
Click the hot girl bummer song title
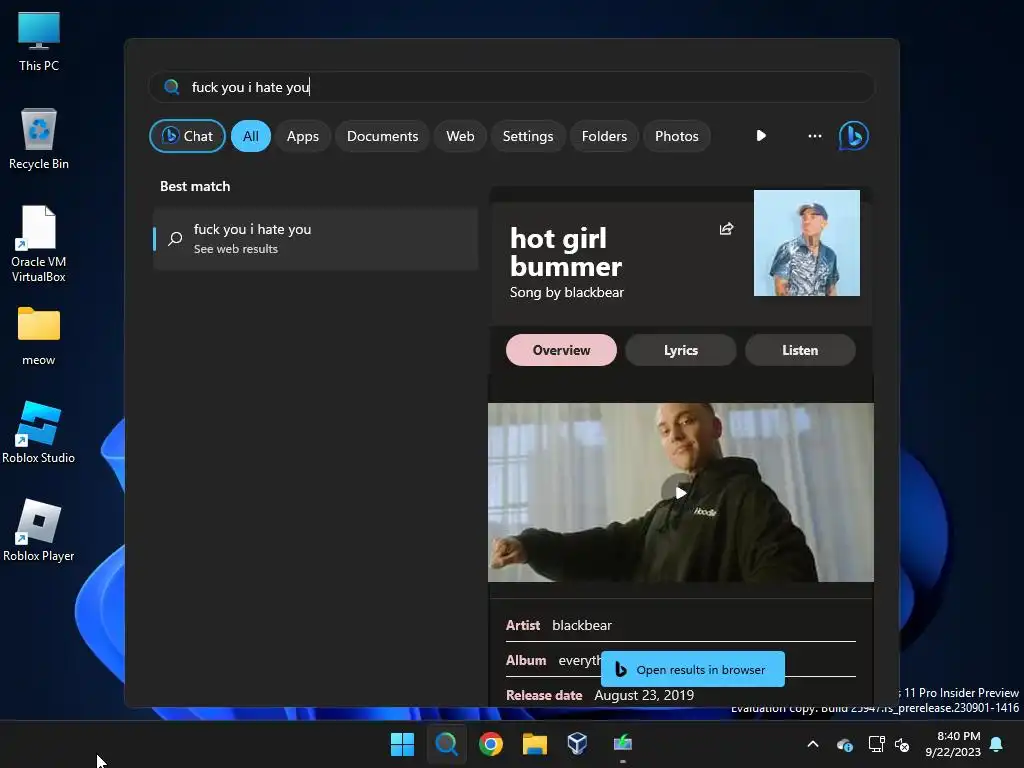click(x=566, y=252)
